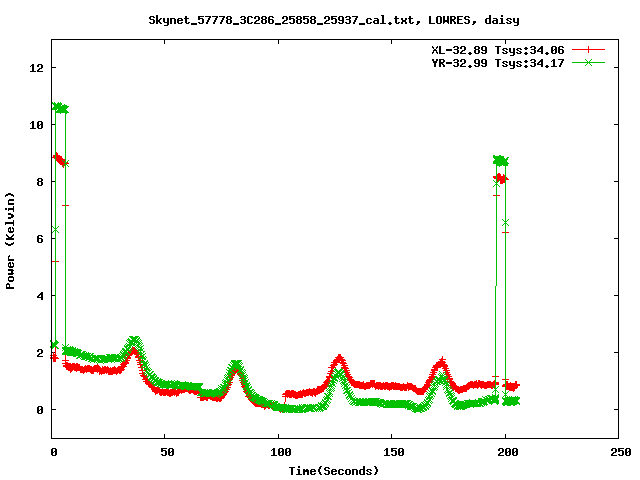
Task: Click the 'Time(Seconds)' x-axis label
Action: click(333, 471)
